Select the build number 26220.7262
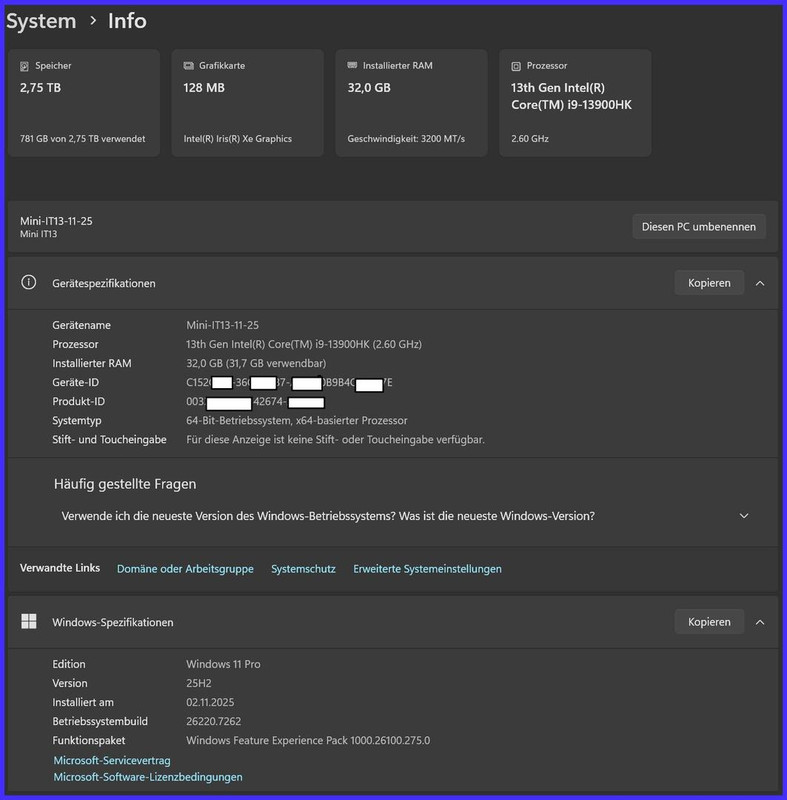This screenshot has height=800, width=787. point(214,721)
